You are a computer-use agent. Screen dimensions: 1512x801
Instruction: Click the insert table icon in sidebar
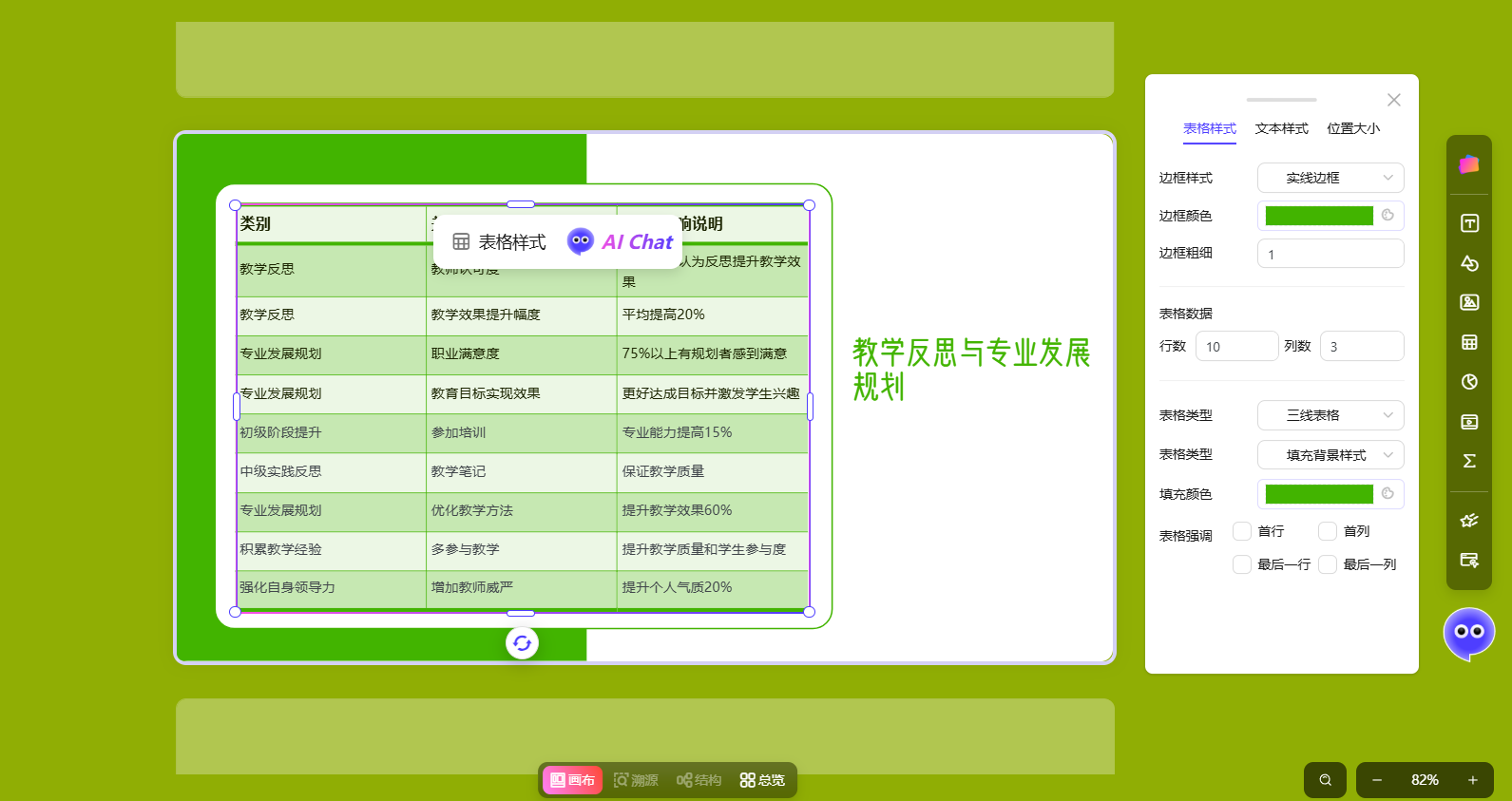click(x=1469, y=342)
